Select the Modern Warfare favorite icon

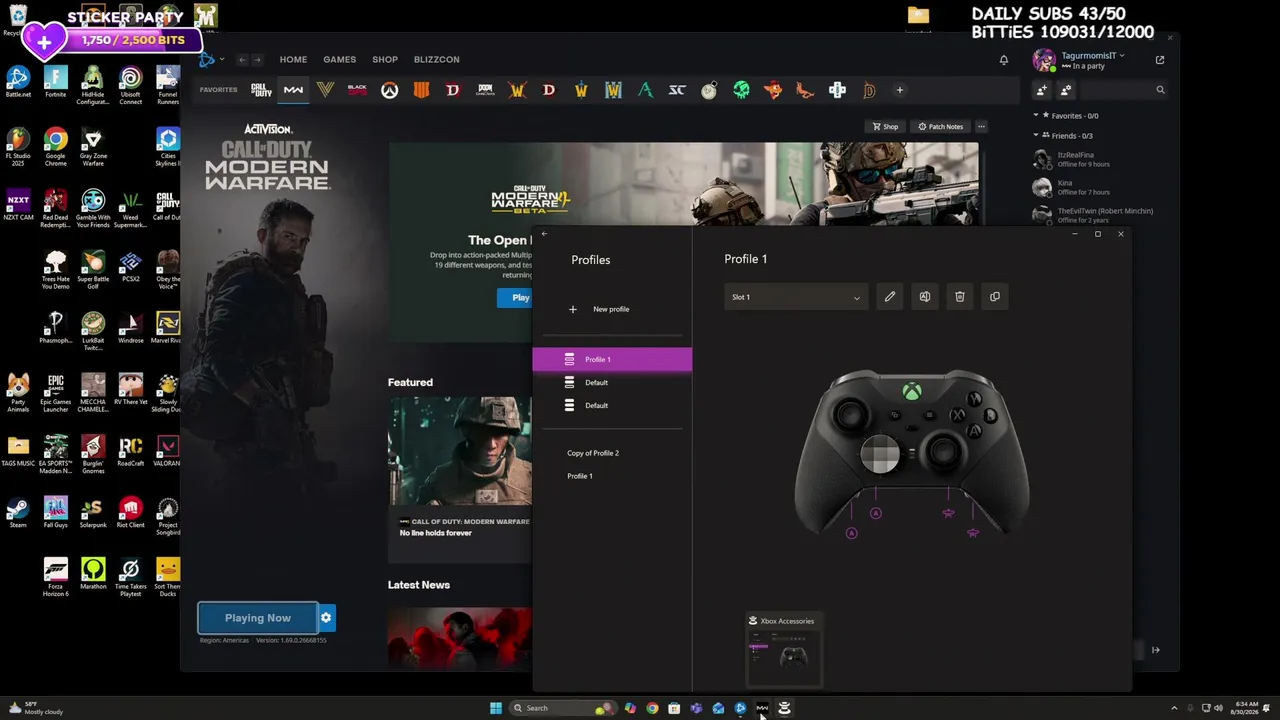[293, 90]
